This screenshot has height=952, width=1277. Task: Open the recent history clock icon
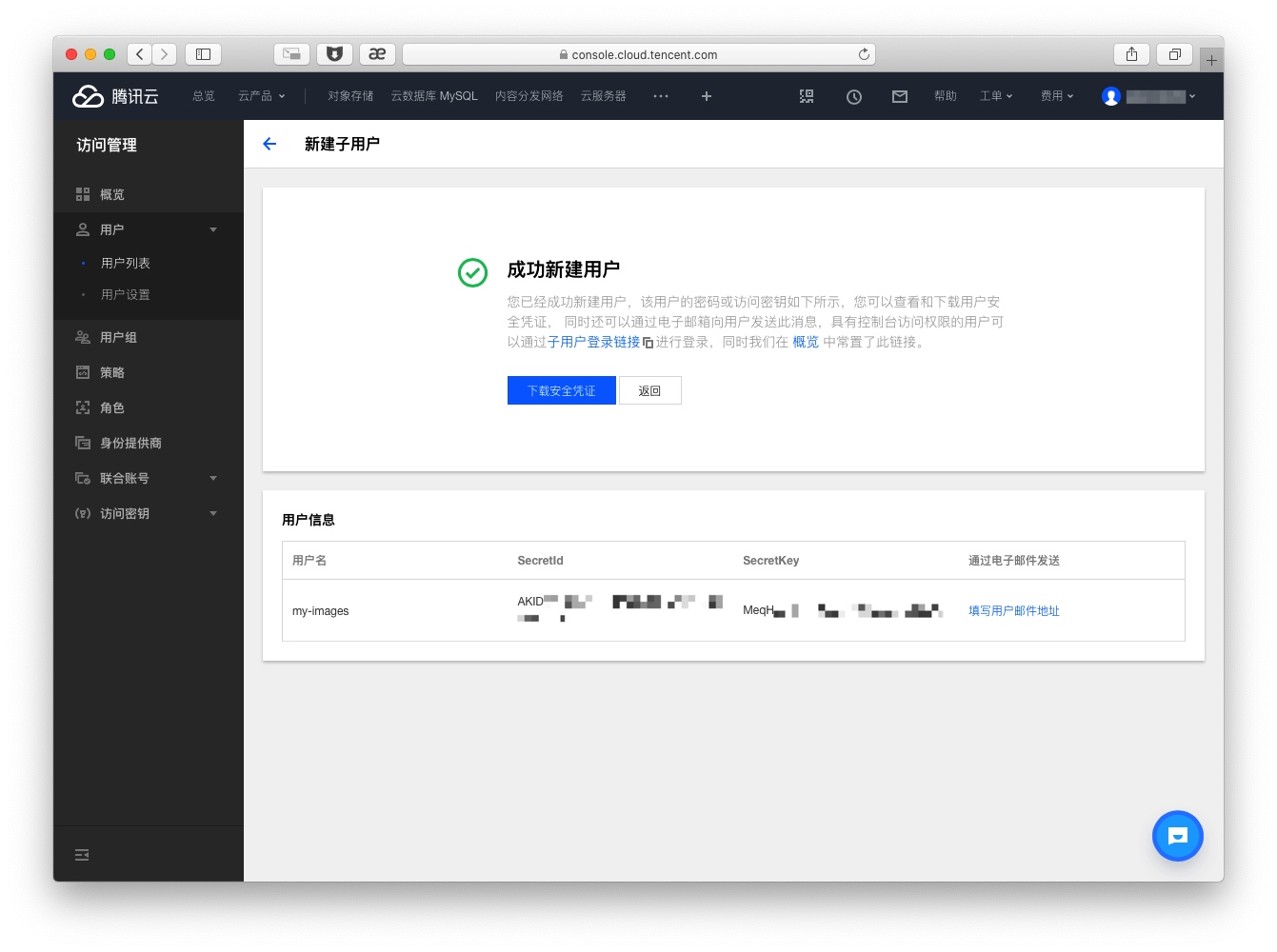click(x=854, y=96)
